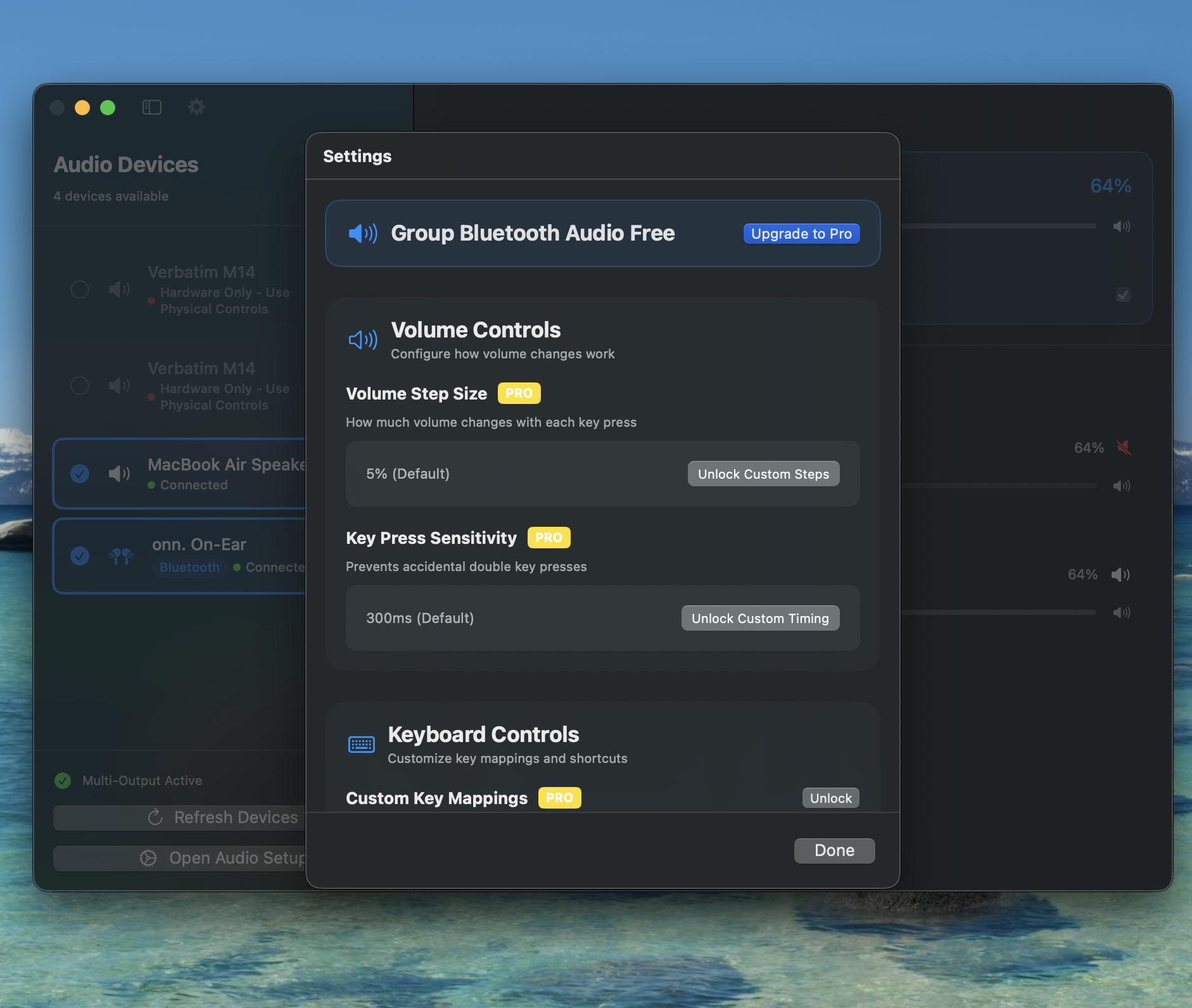Unlock Custom Key Mappings

tap(830, 798)
